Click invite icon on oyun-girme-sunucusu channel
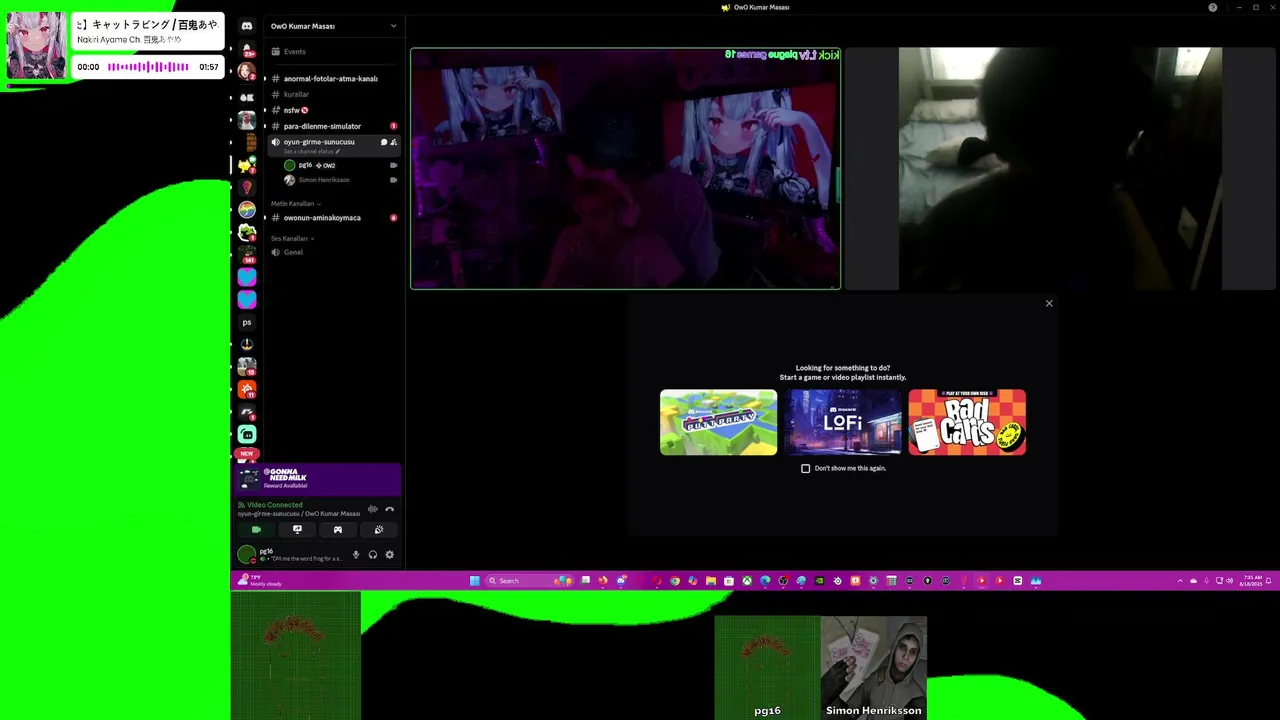Viewport: 1280px width, 720px height. 393,142
